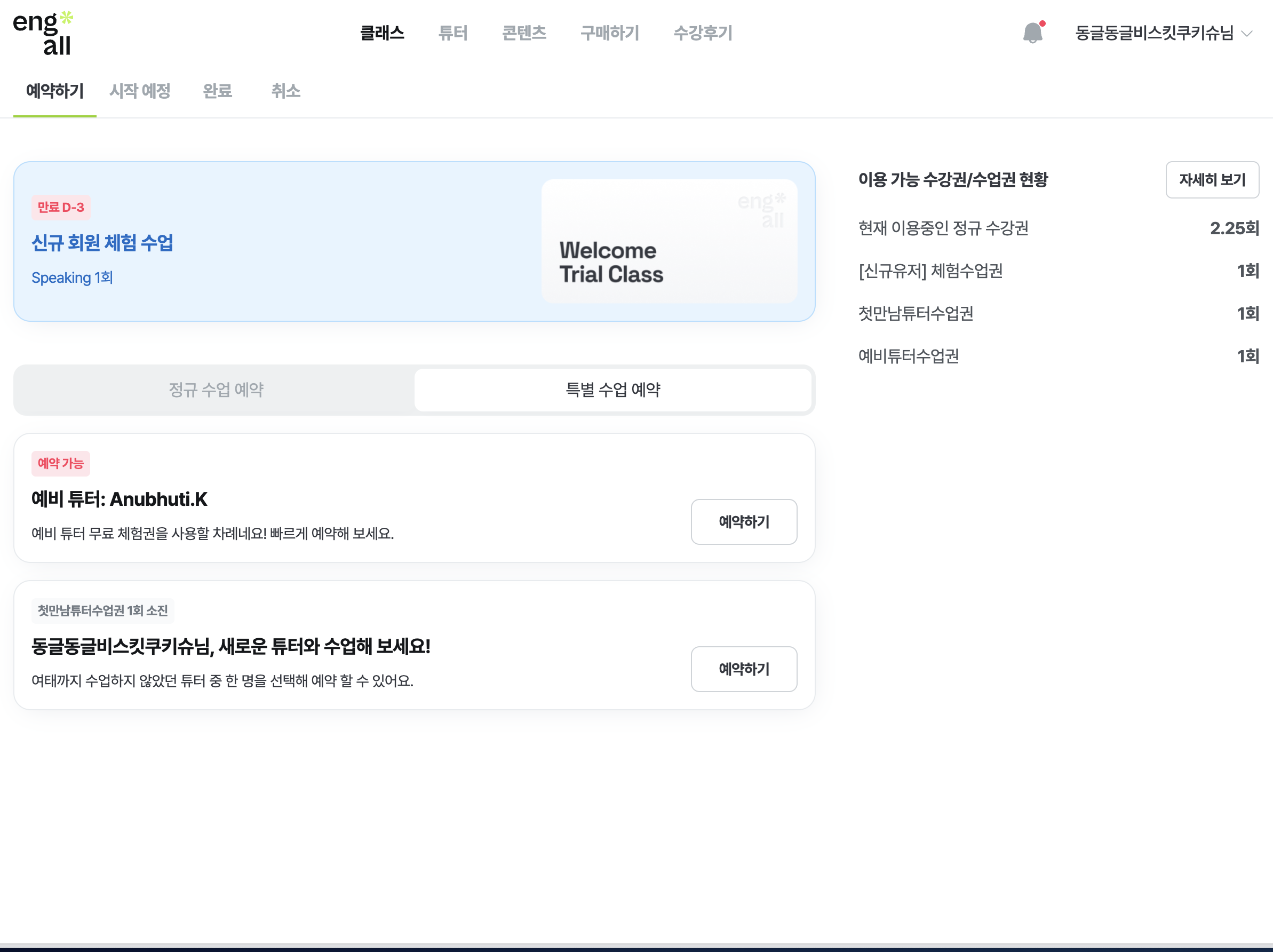Open the 취소 tab
The image size is (1273, 952).
point(285,91)
